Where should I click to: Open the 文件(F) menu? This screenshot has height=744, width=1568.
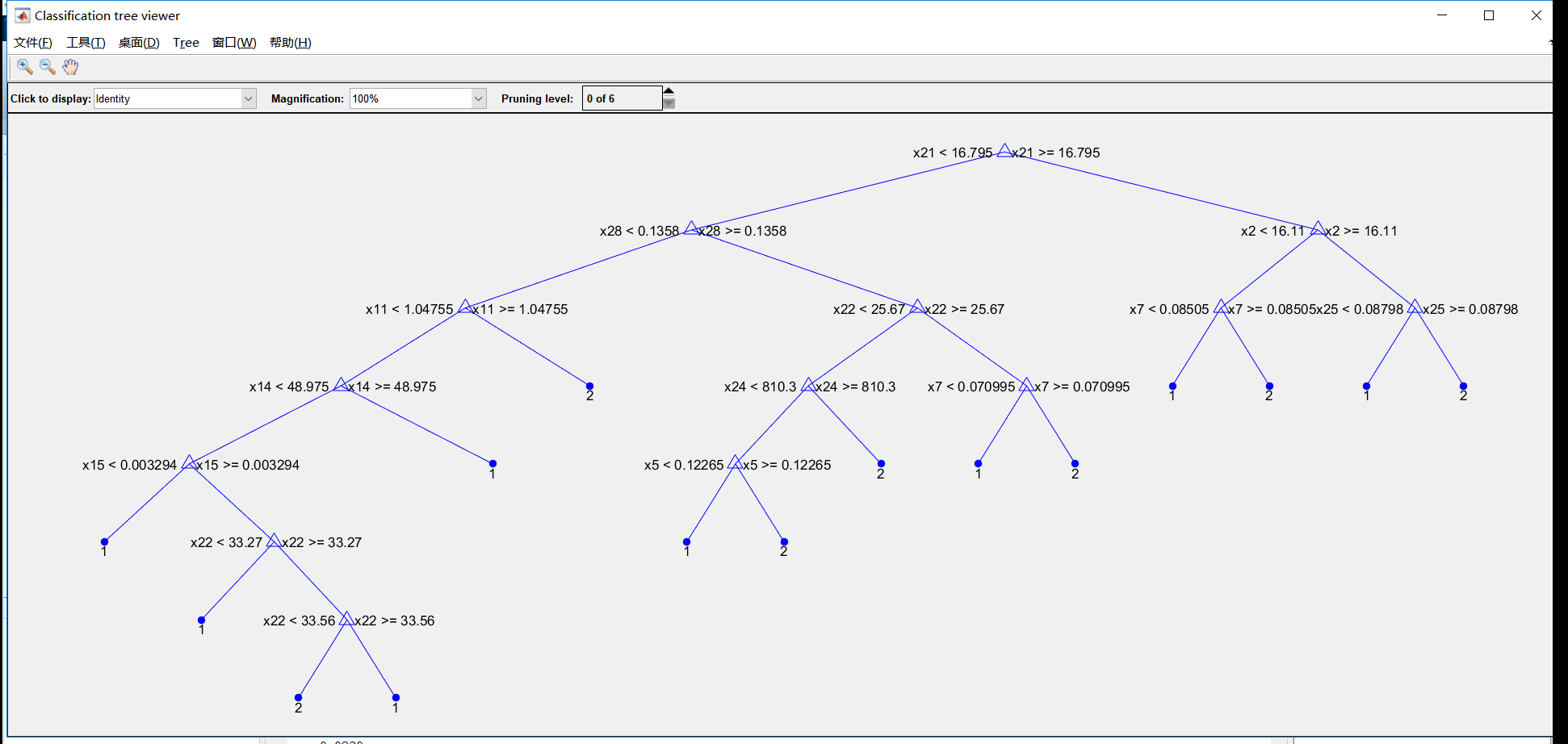(33, 43)
